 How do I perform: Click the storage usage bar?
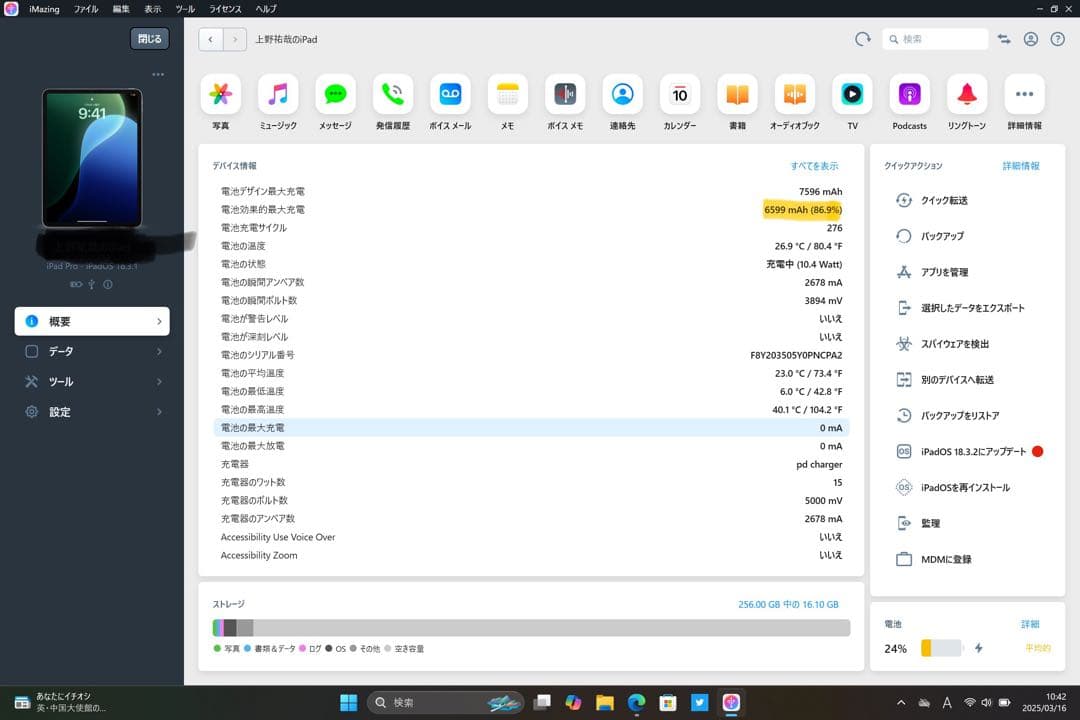click(x=530, y=628)
